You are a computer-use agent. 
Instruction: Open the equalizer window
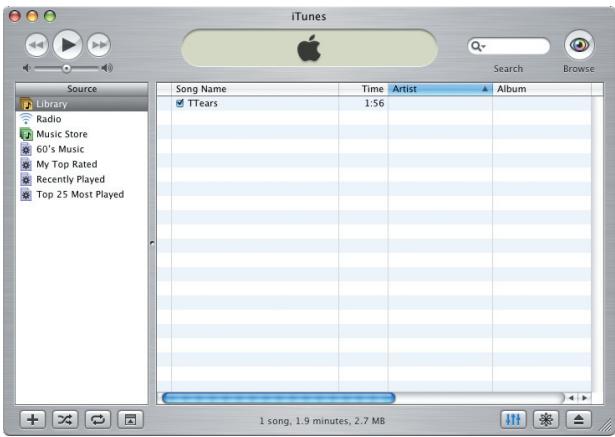(x=517, y=417)
